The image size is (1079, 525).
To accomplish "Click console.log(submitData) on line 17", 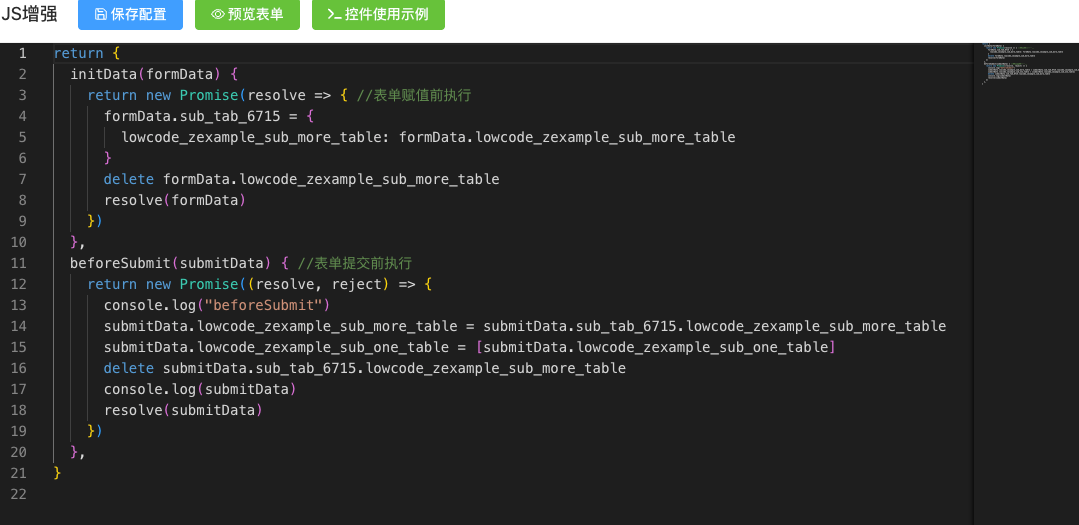I will [x=199, y=389].
